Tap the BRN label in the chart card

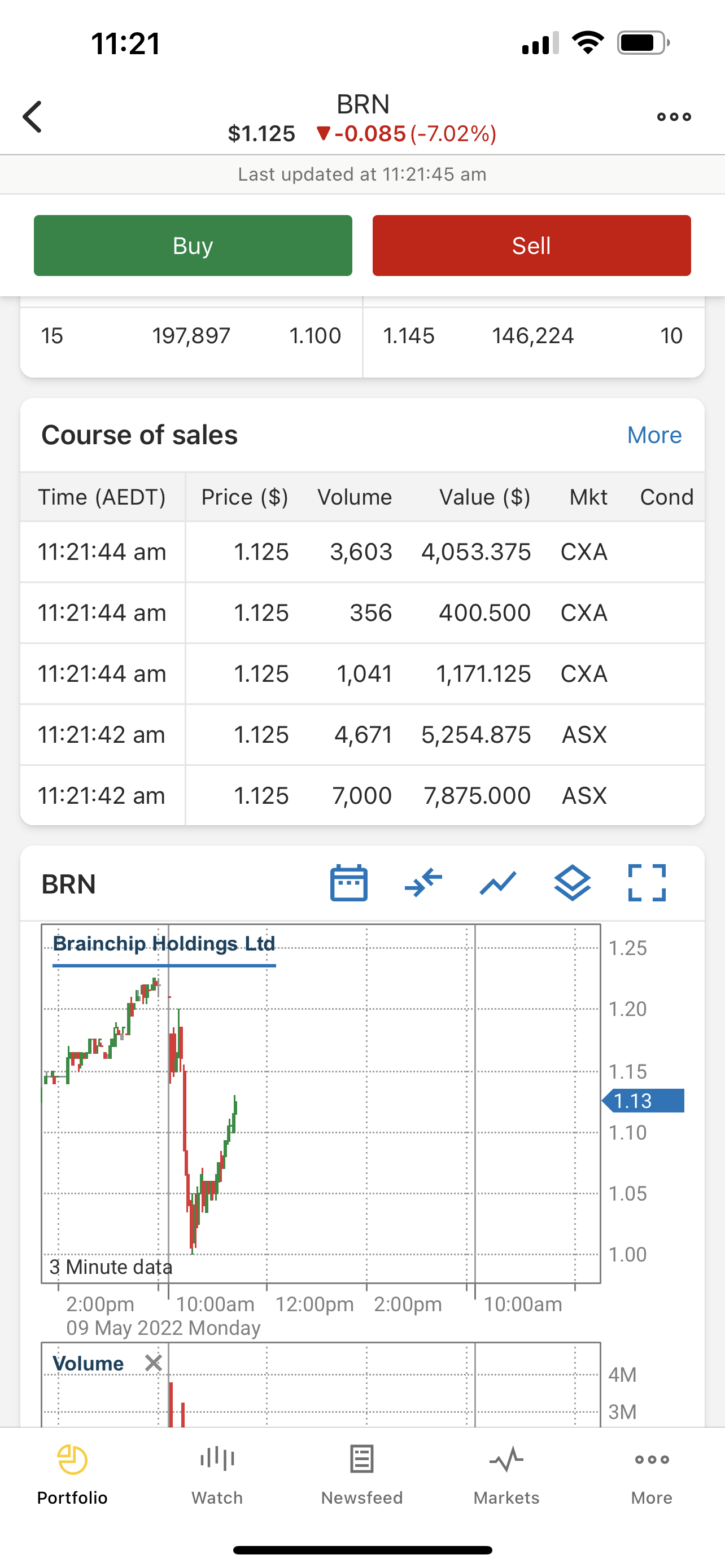tap(69, 884)
